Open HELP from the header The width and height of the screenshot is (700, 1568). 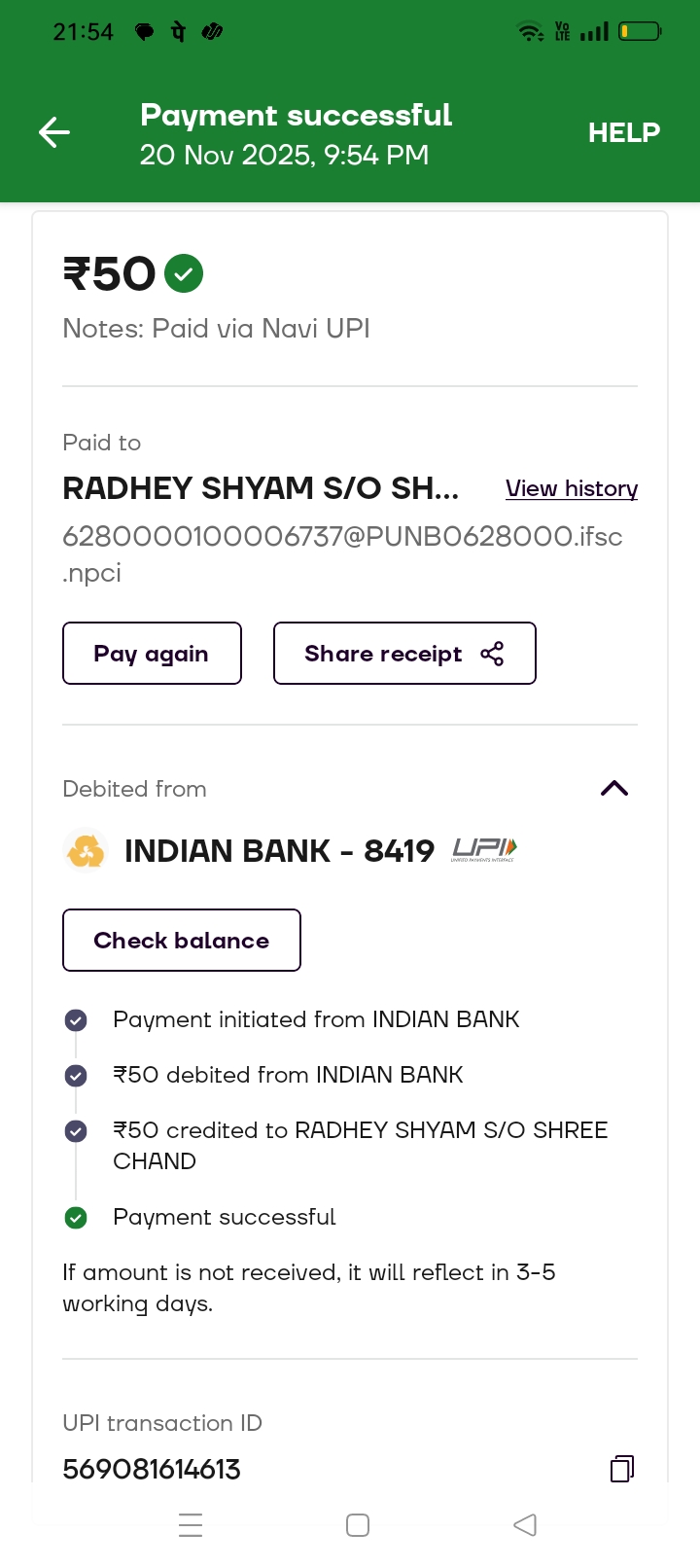pos(623,132)
